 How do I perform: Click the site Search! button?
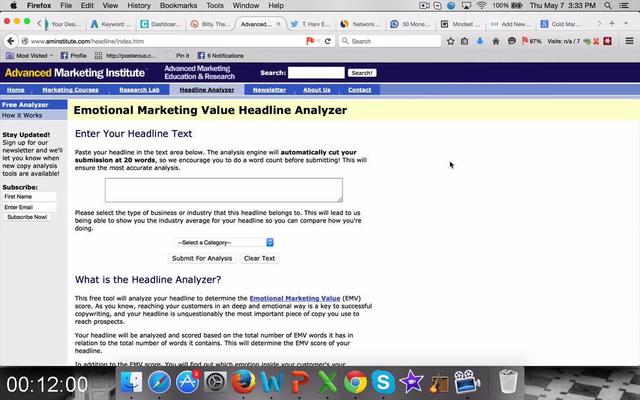[362, 73]
